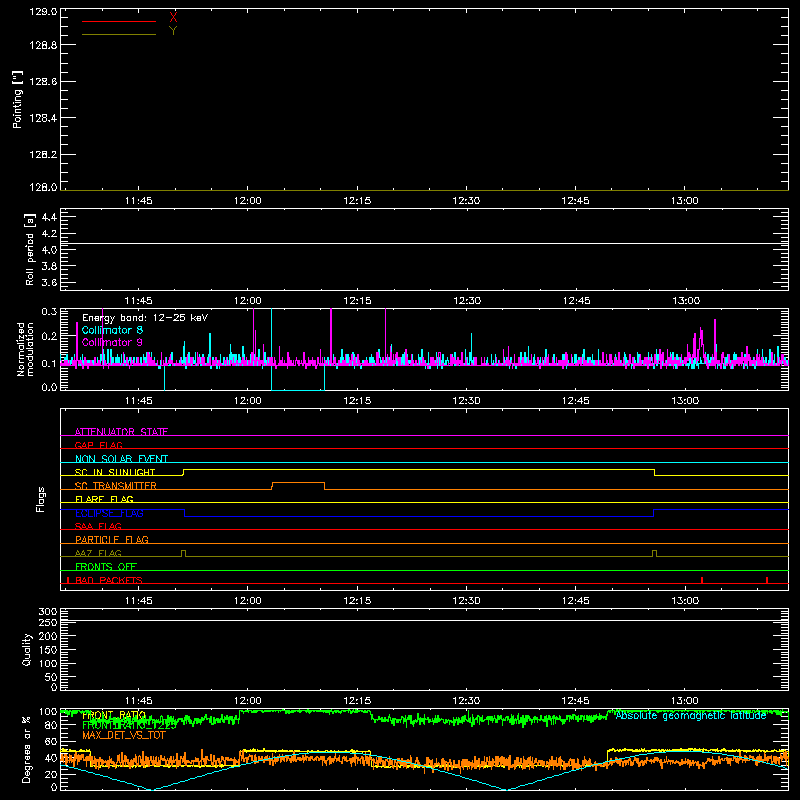Click the 4.0 tick on Roll period axis
The width and height of the screenshot is (800, 800).
(x=49, y=250)
